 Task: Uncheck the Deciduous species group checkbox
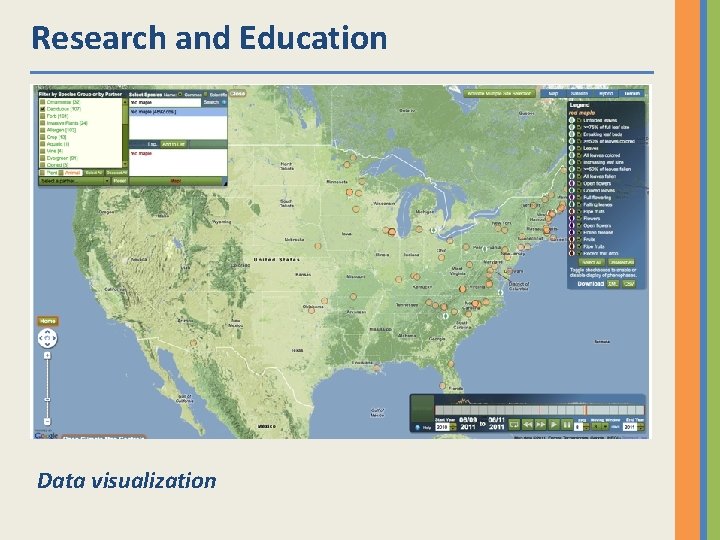[x=42, y=109]
